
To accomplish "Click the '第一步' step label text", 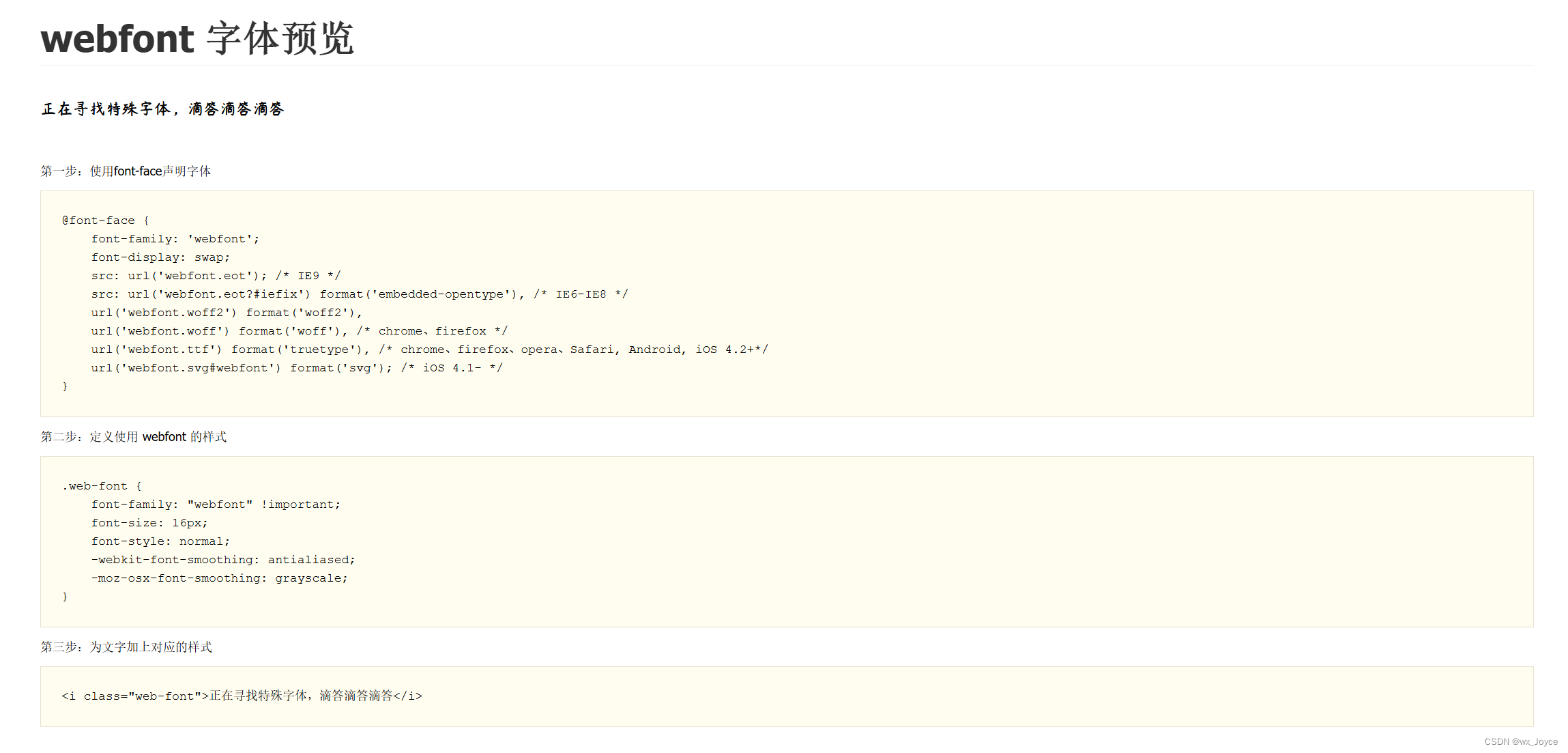I will pos(126,171).
